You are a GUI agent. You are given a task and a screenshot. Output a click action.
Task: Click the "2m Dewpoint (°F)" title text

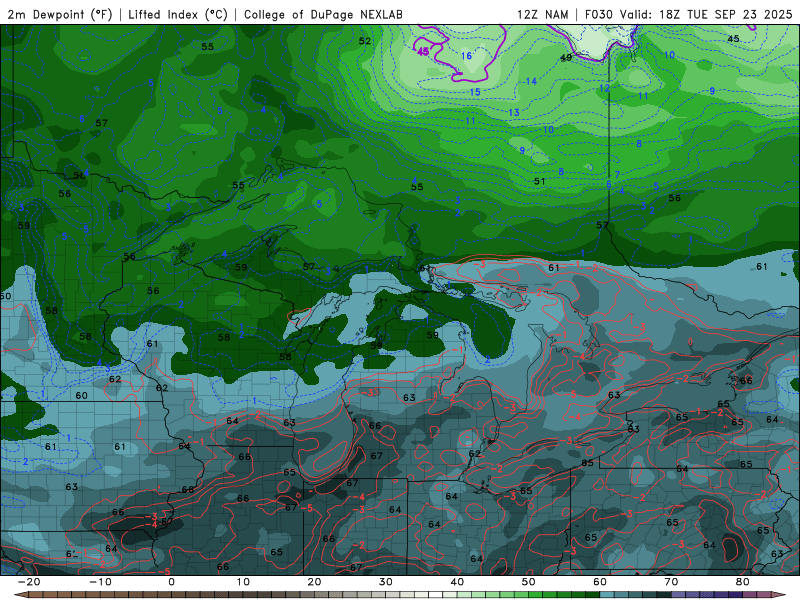[x=60, y=14]
